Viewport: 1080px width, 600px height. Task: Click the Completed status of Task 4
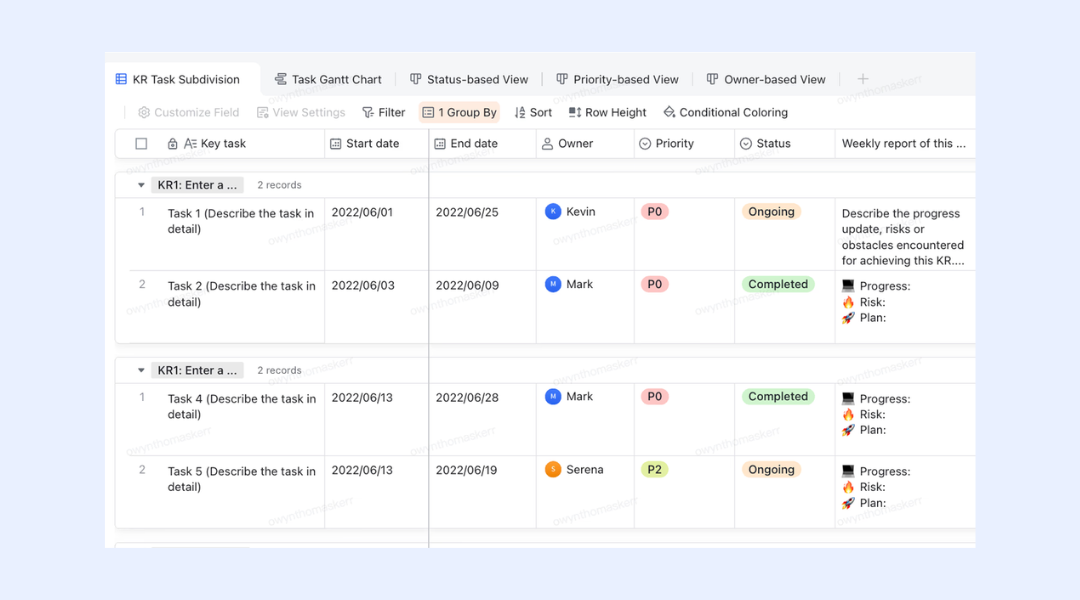778,396
